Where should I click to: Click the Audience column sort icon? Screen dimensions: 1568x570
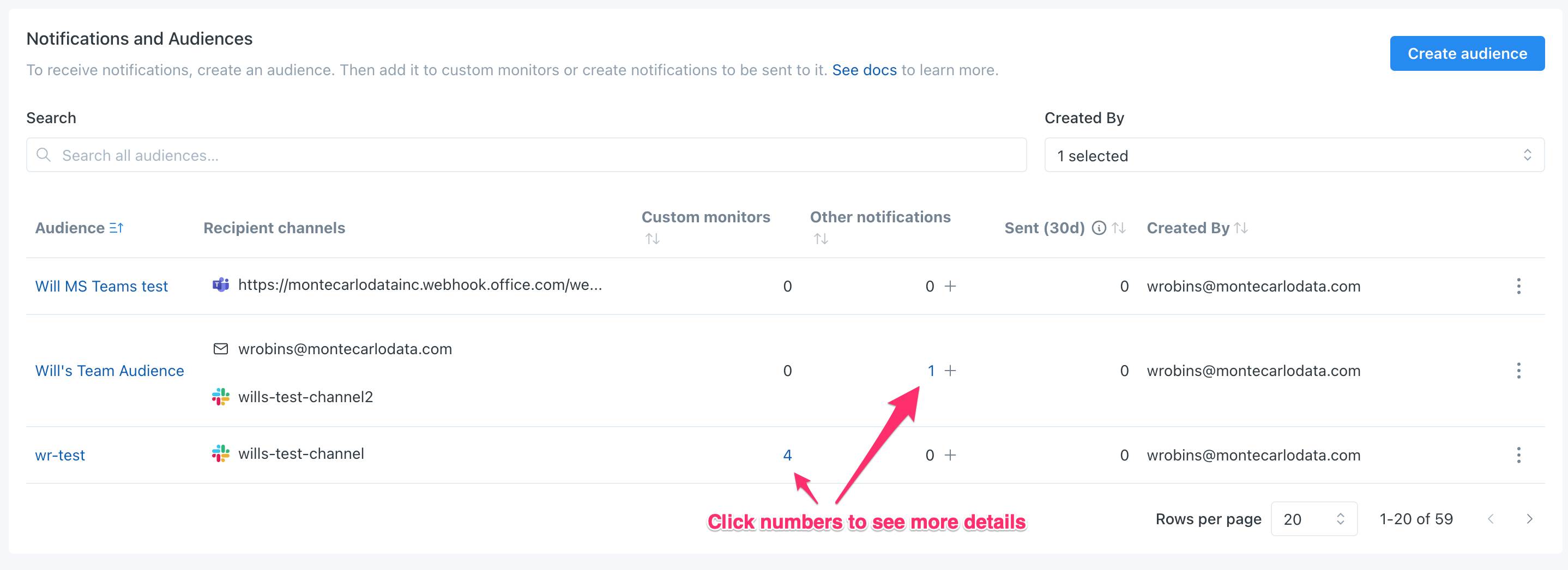[x=116, y=228]
